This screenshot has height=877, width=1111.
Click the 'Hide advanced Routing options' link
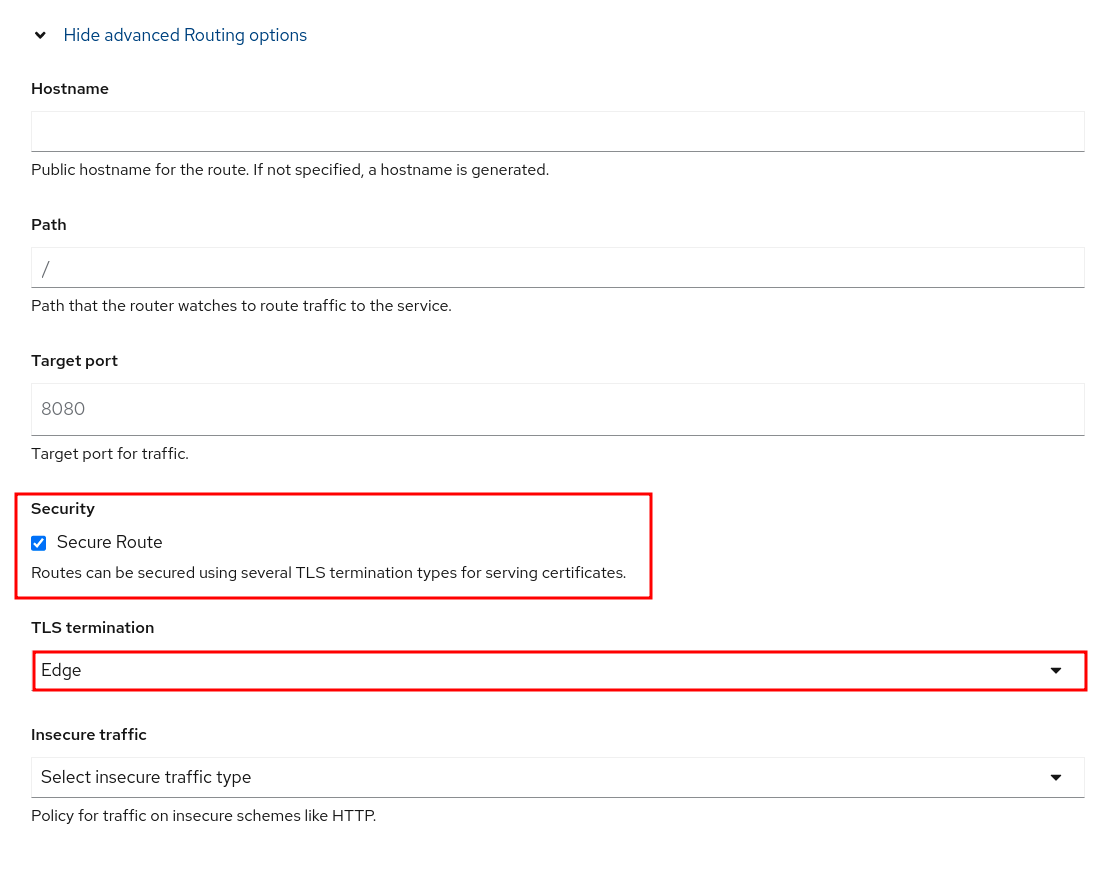point(185,35)
